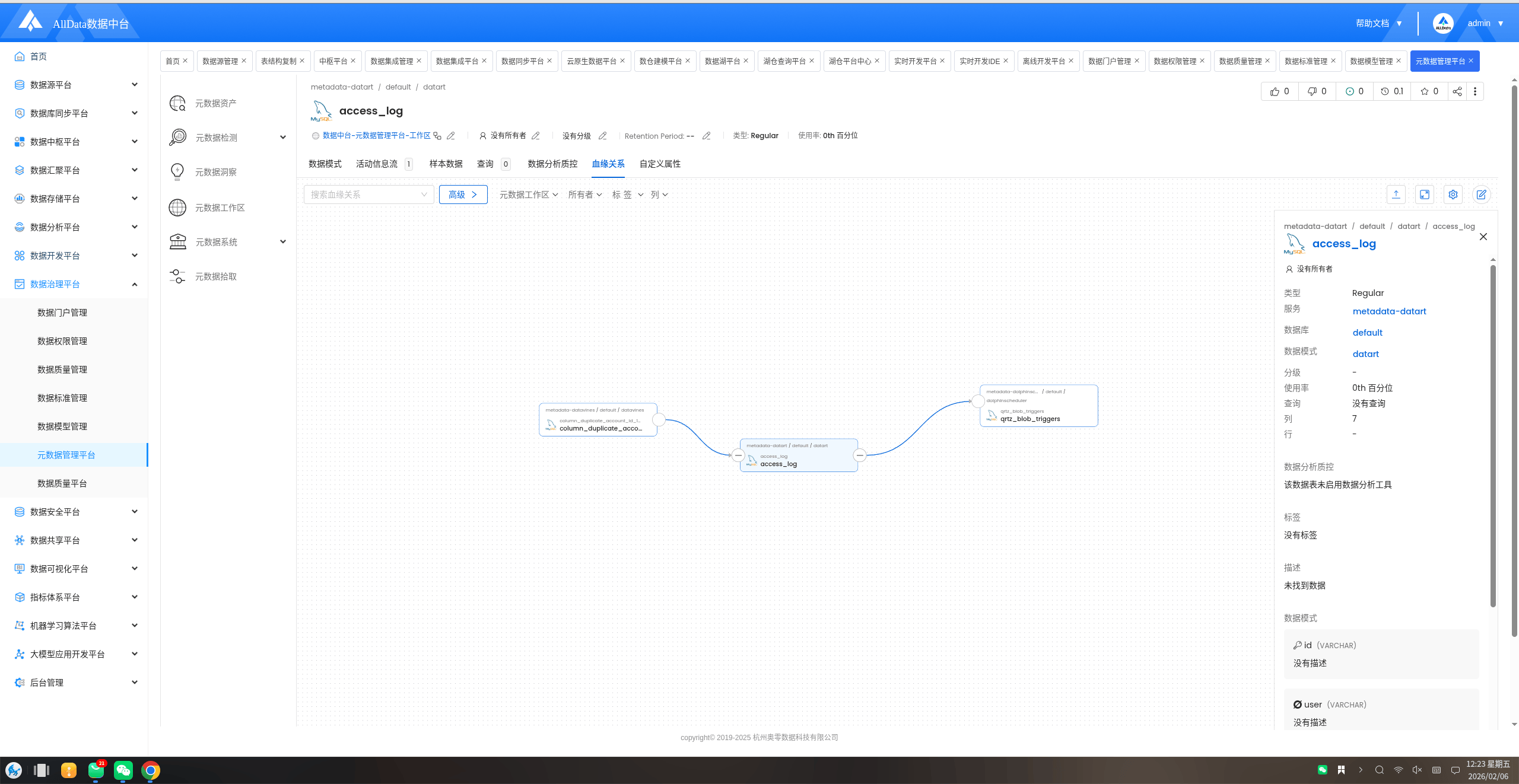Image resolution: width=1519 pixels, height=784 pixels.
Task: Expand the 元数据检测 sidebar menu
Action: (x=283, y=138)
